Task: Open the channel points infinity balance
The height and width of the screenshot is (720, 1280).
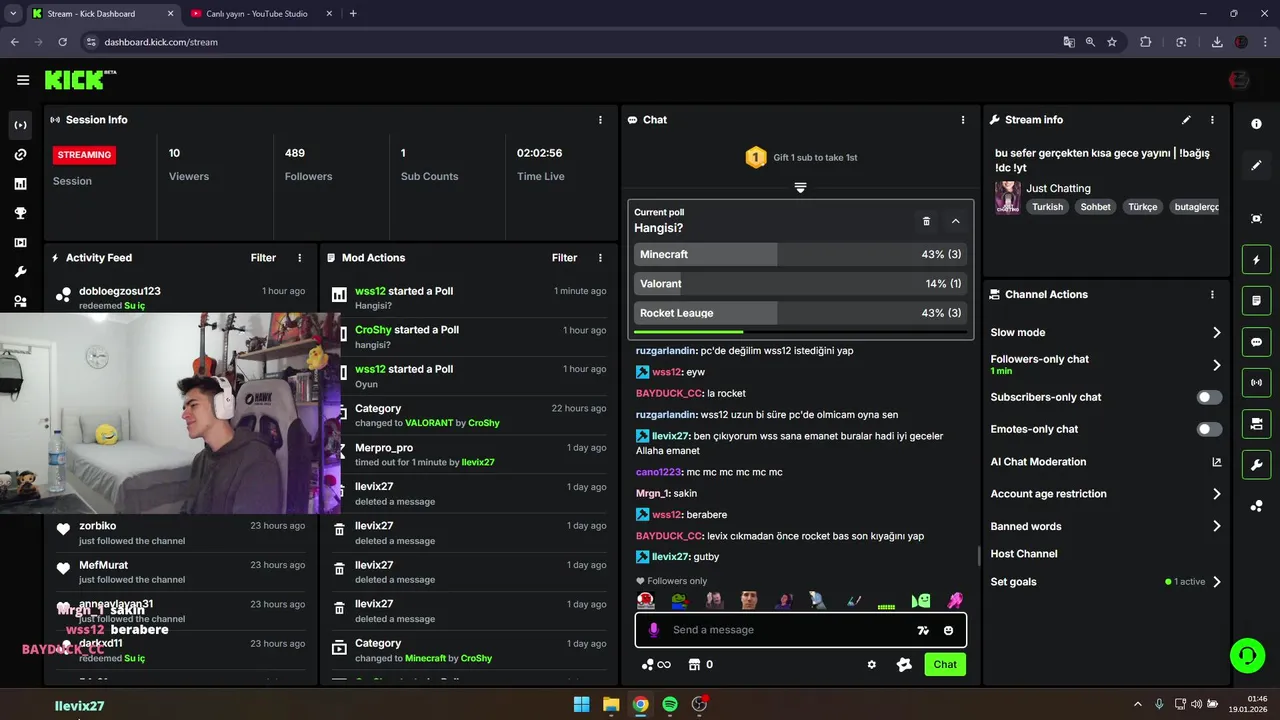Action: click(x=656, y=665)
